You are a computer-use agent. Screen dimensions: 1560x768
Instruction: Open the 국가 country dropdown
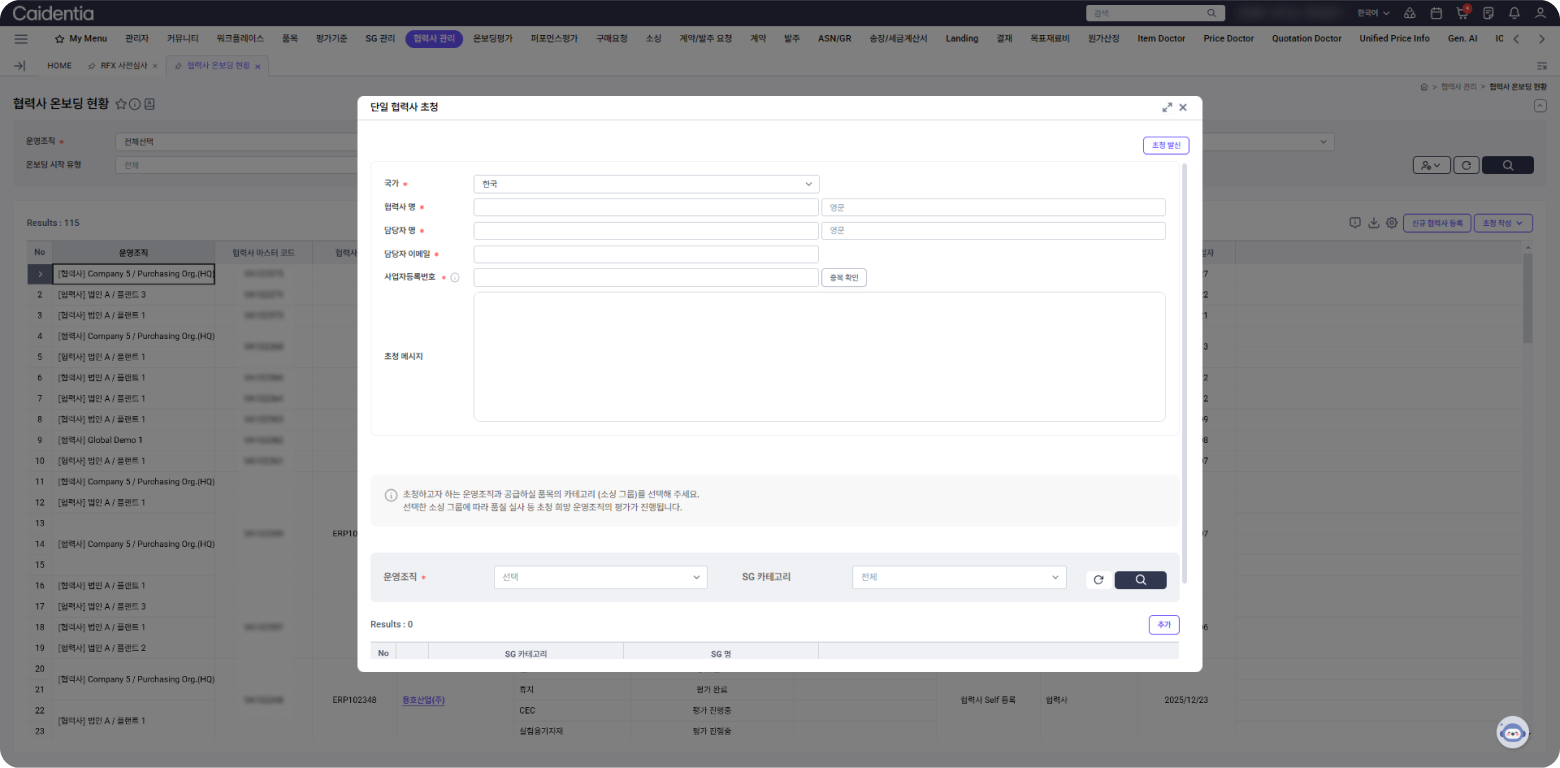point(646,184)
